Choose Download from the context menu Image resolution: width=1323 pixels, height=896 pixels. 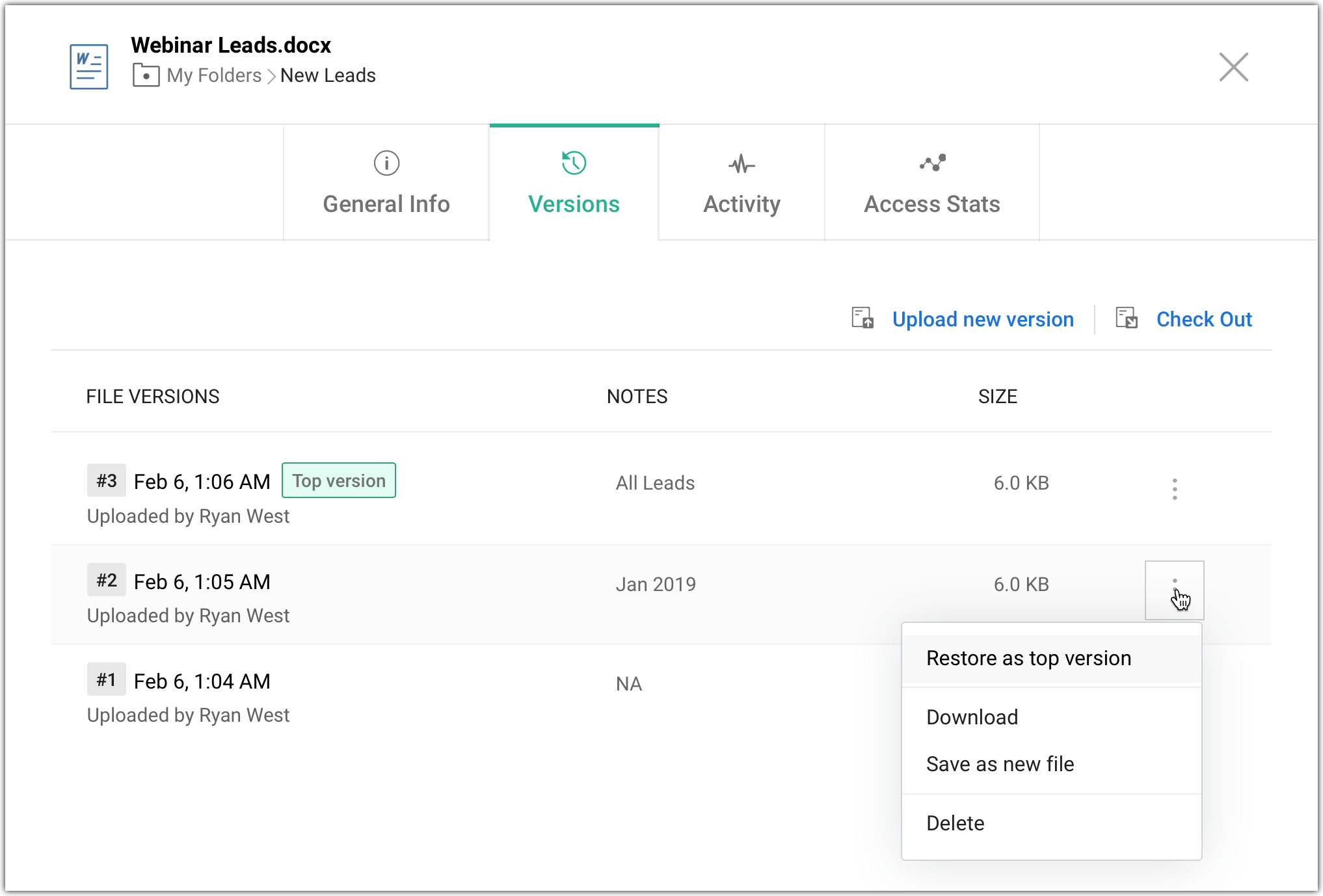pos(972,717)
